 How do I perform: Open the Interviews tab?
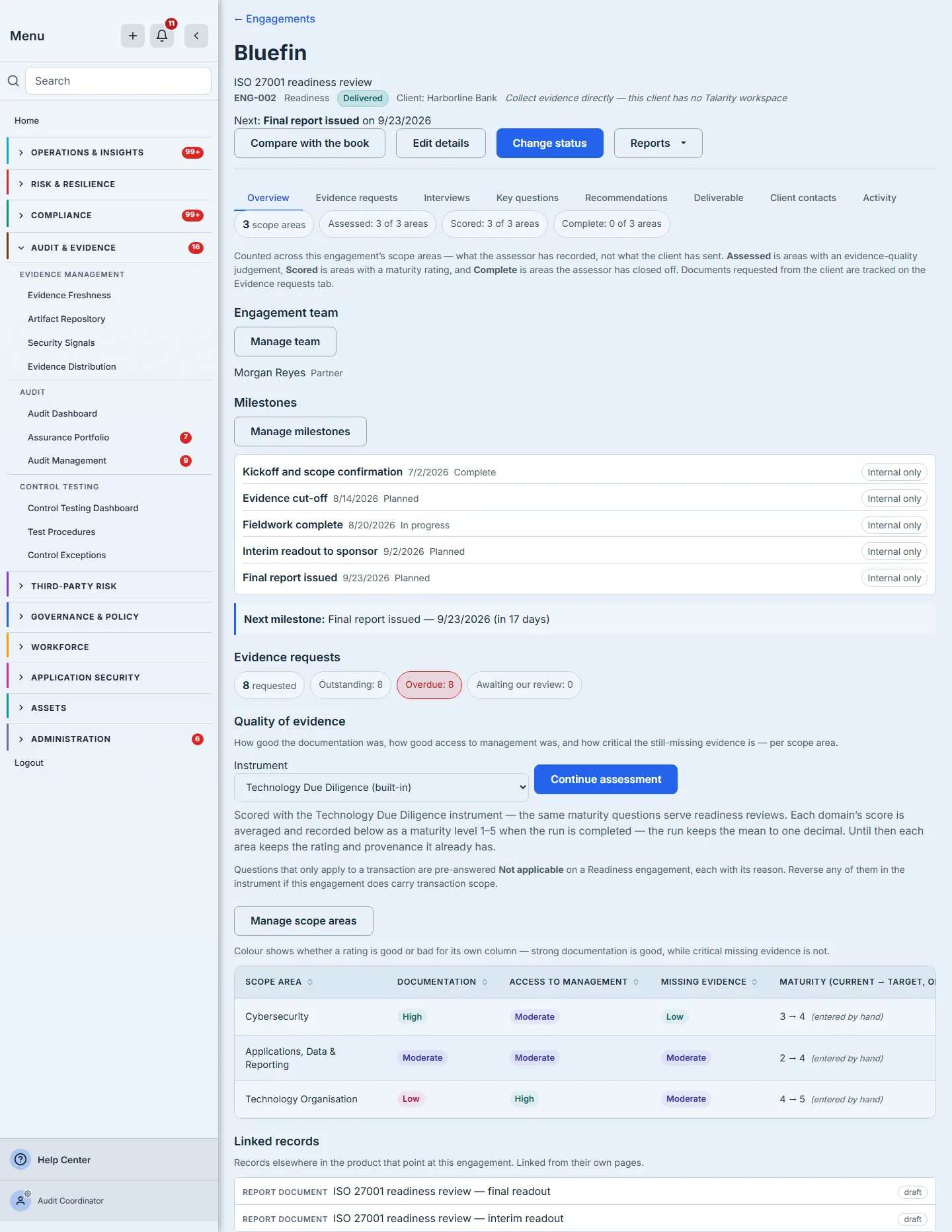click(x=447, y=198)
